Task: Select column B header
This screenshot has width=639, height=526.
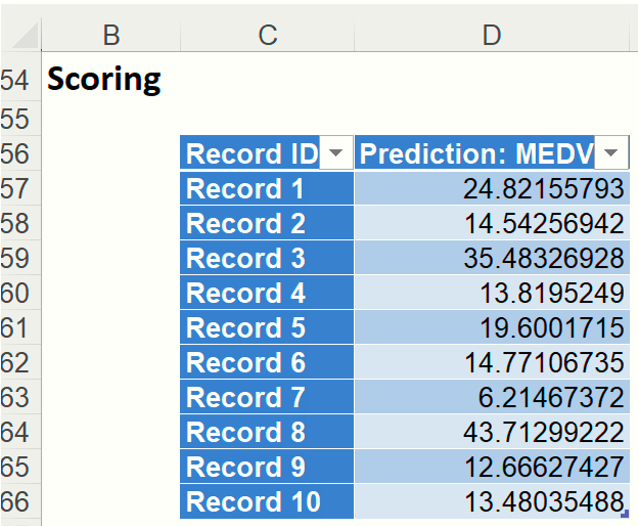Action: click(x=111, y=35)
